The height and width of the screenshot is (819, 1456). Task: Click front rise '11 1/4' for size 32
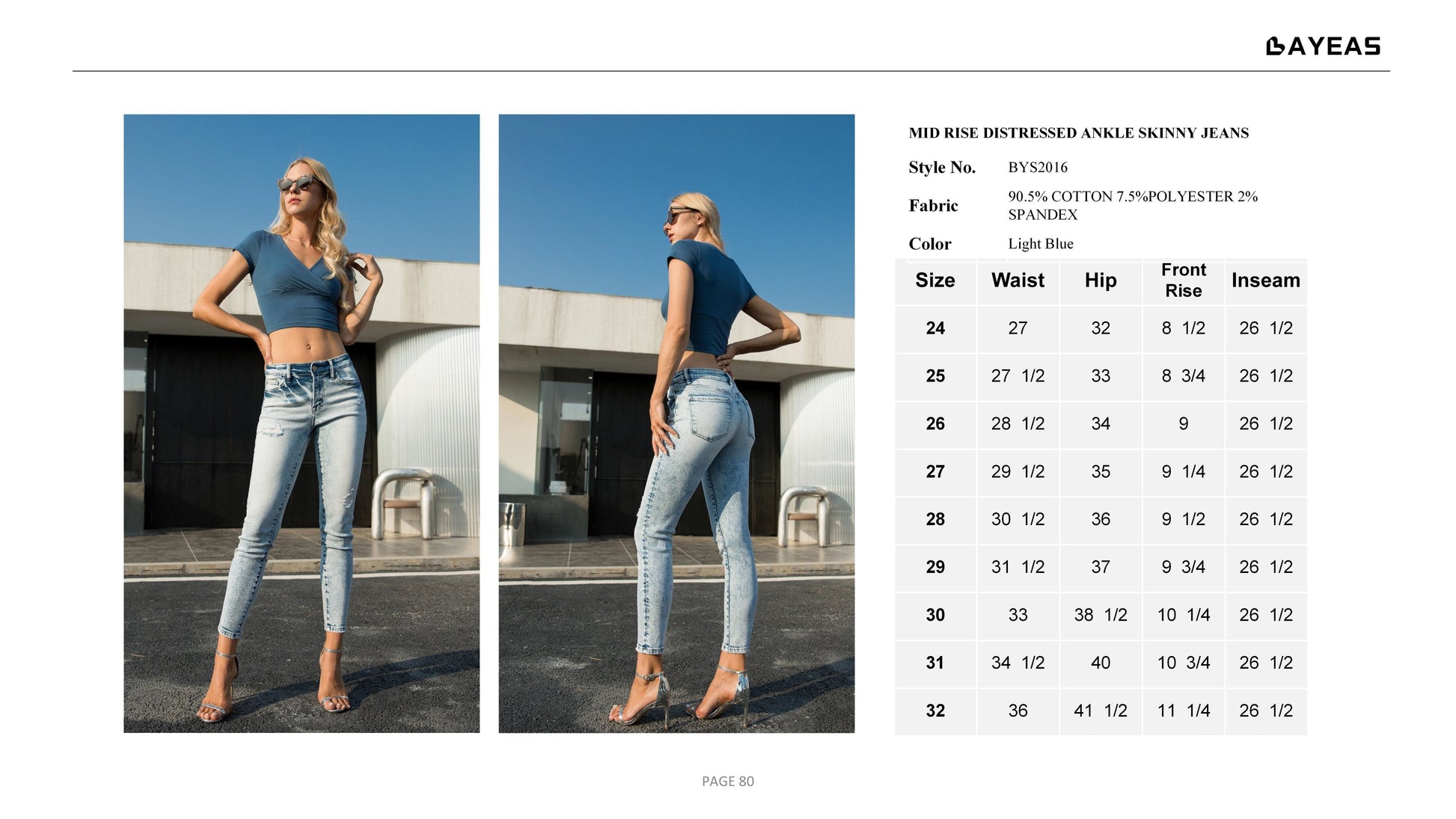(x=1184, y=711)
